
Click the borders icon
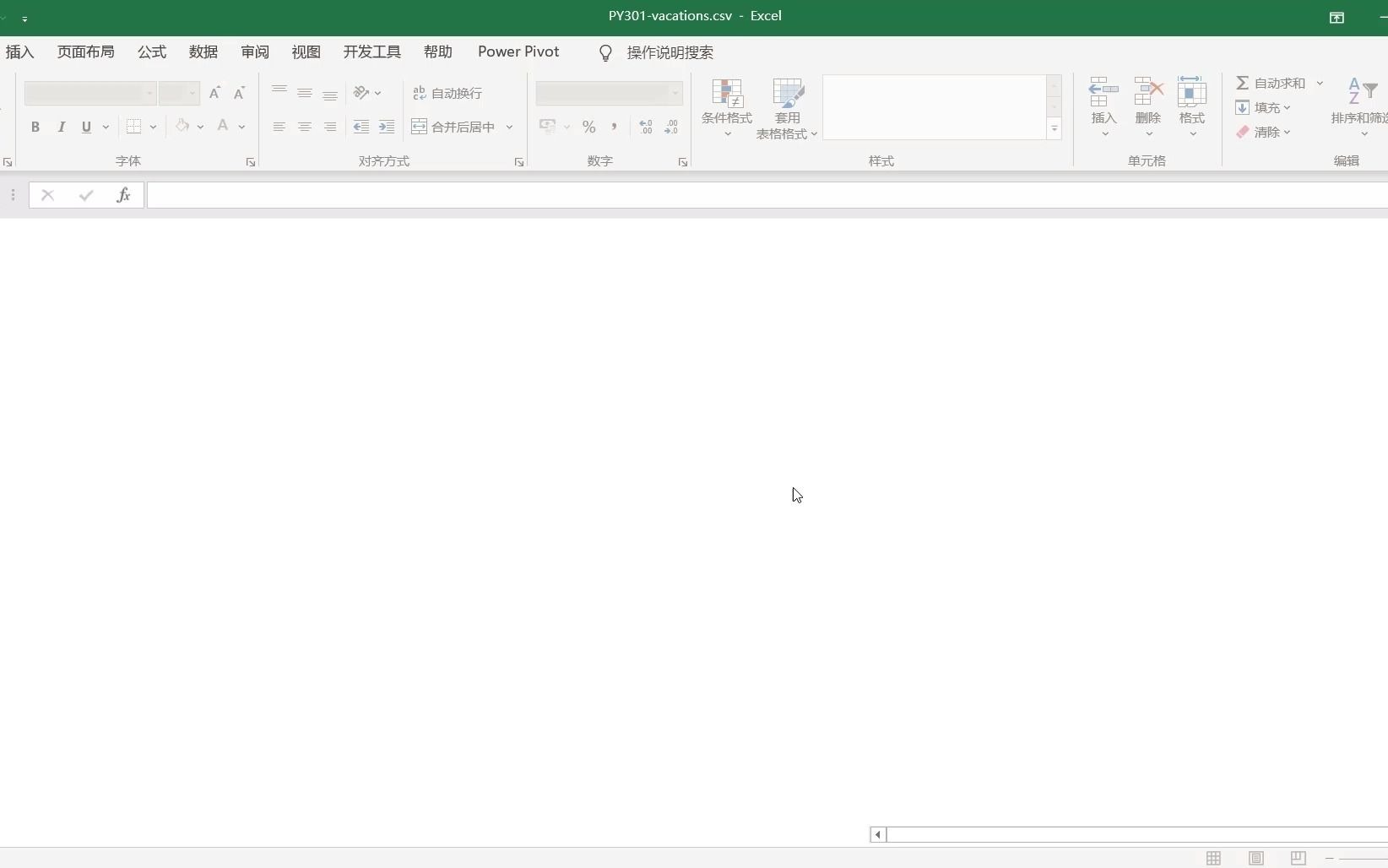[133, 127]
